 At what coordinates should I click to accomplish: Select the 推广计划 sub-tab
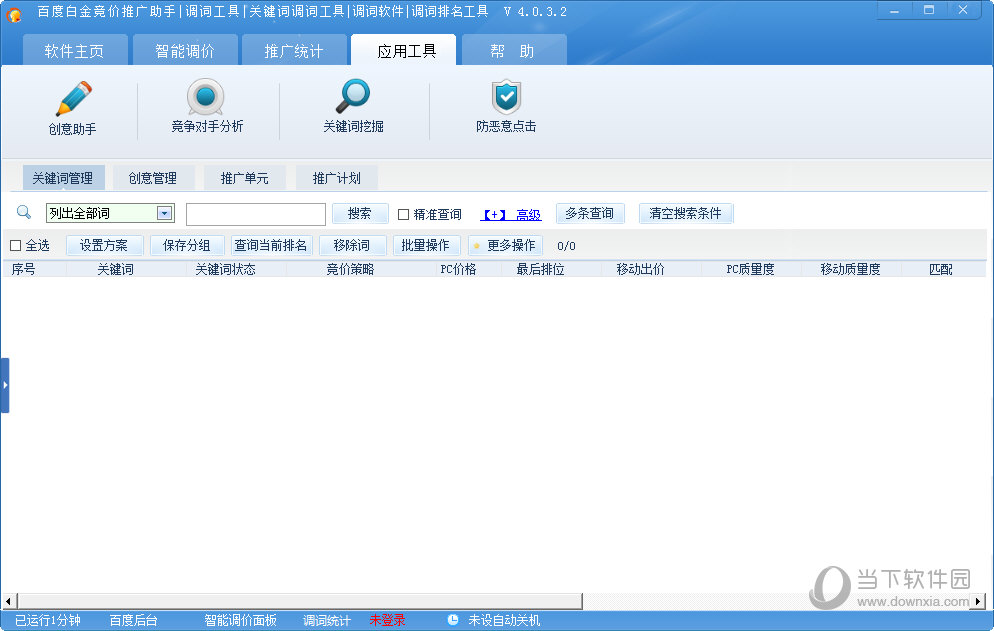coord(337,178)
